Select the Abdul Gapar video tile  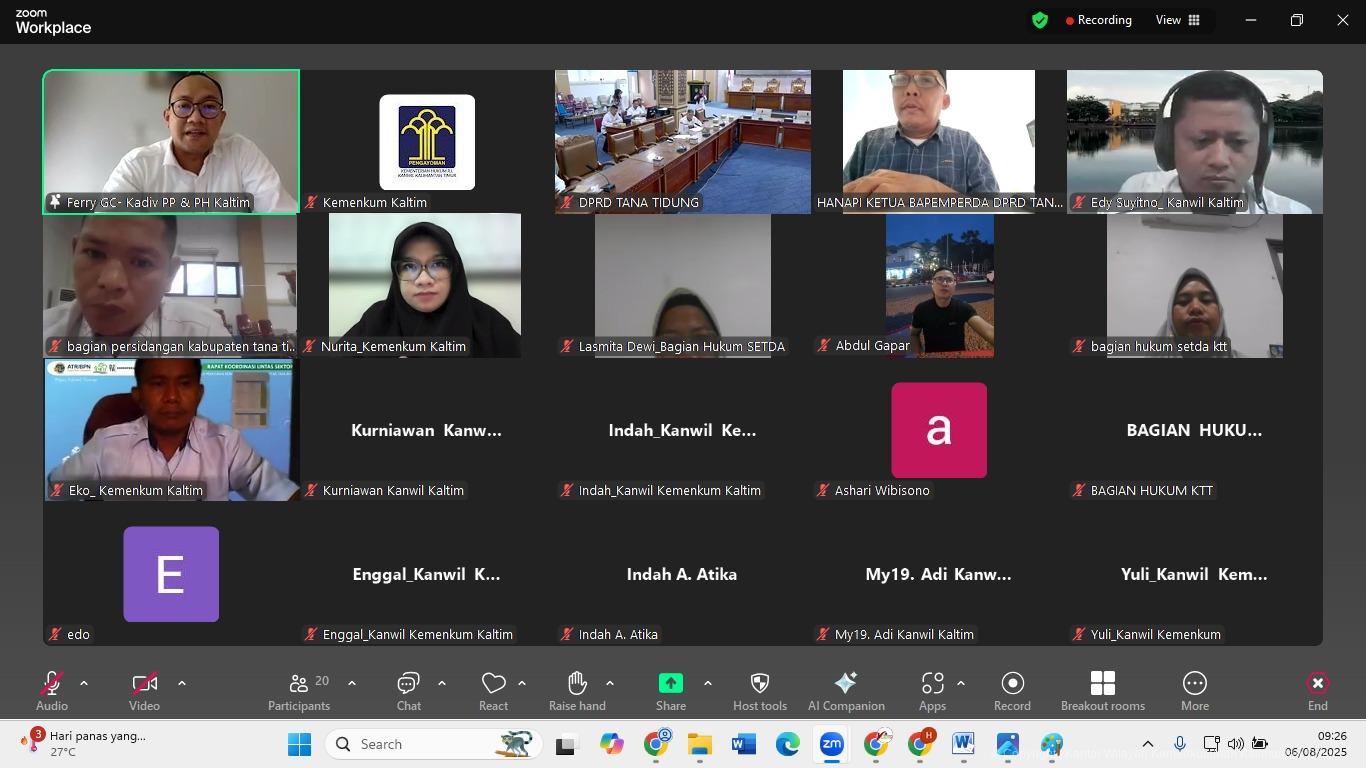click(x=940, y=285)
